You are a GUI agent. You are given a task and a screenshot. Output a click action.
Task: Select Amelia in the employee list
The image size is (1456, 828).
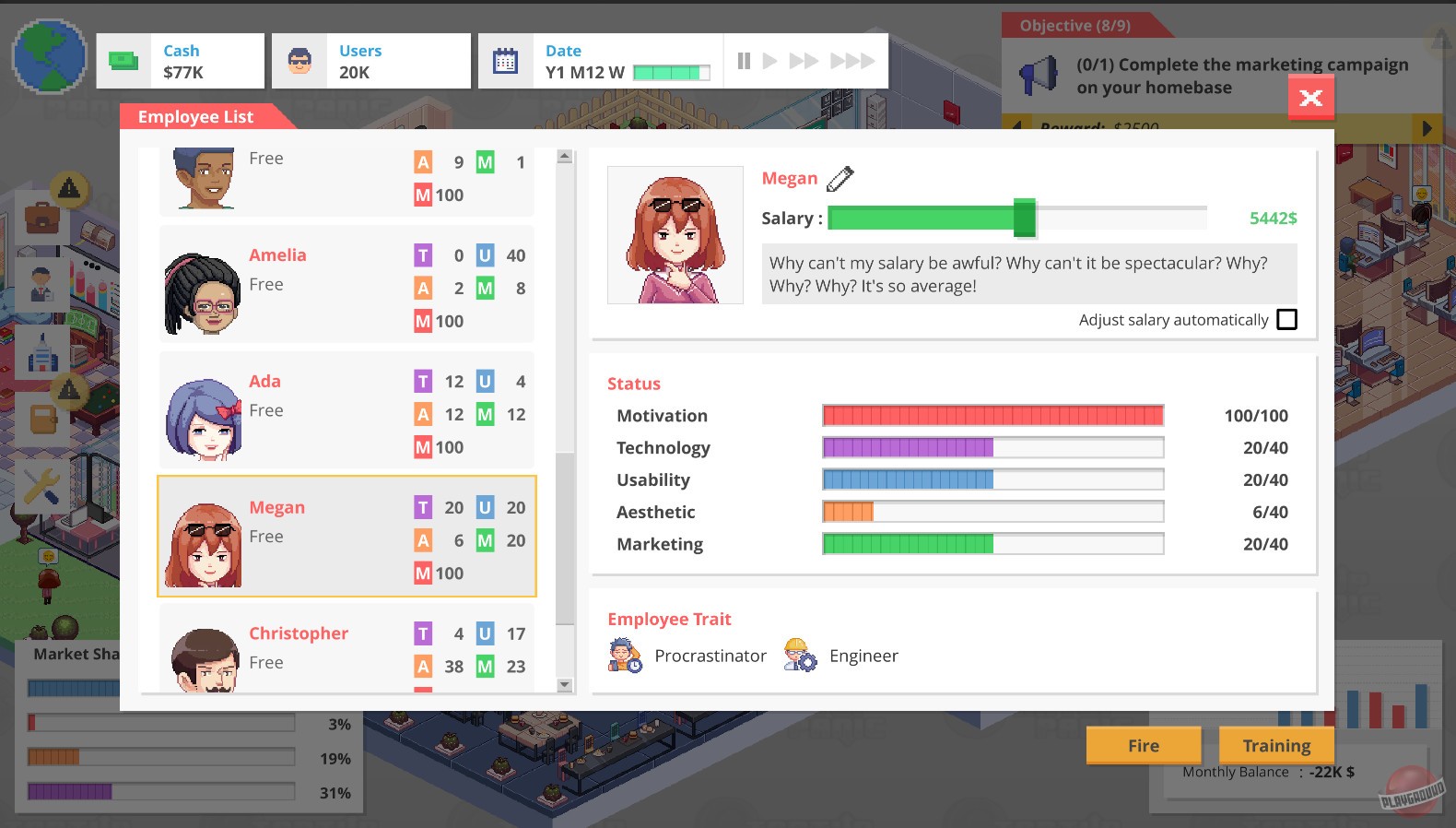pos(346,286)
